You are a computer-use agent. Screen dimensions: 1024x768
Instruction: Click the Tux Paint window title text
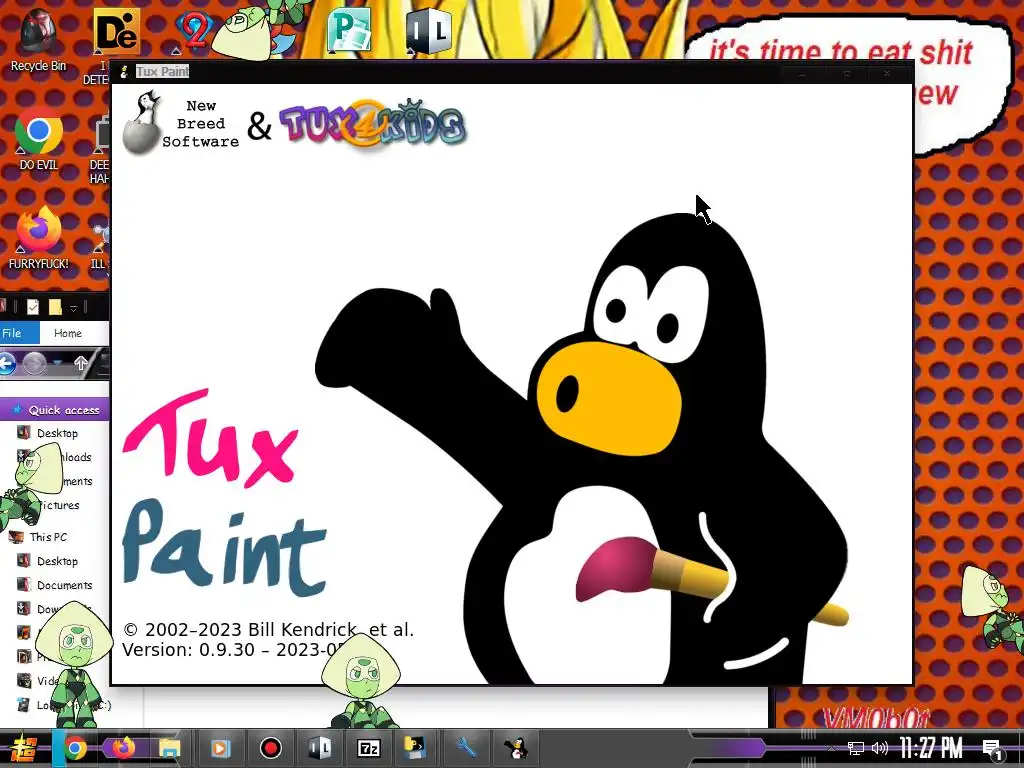click(162, 71)
